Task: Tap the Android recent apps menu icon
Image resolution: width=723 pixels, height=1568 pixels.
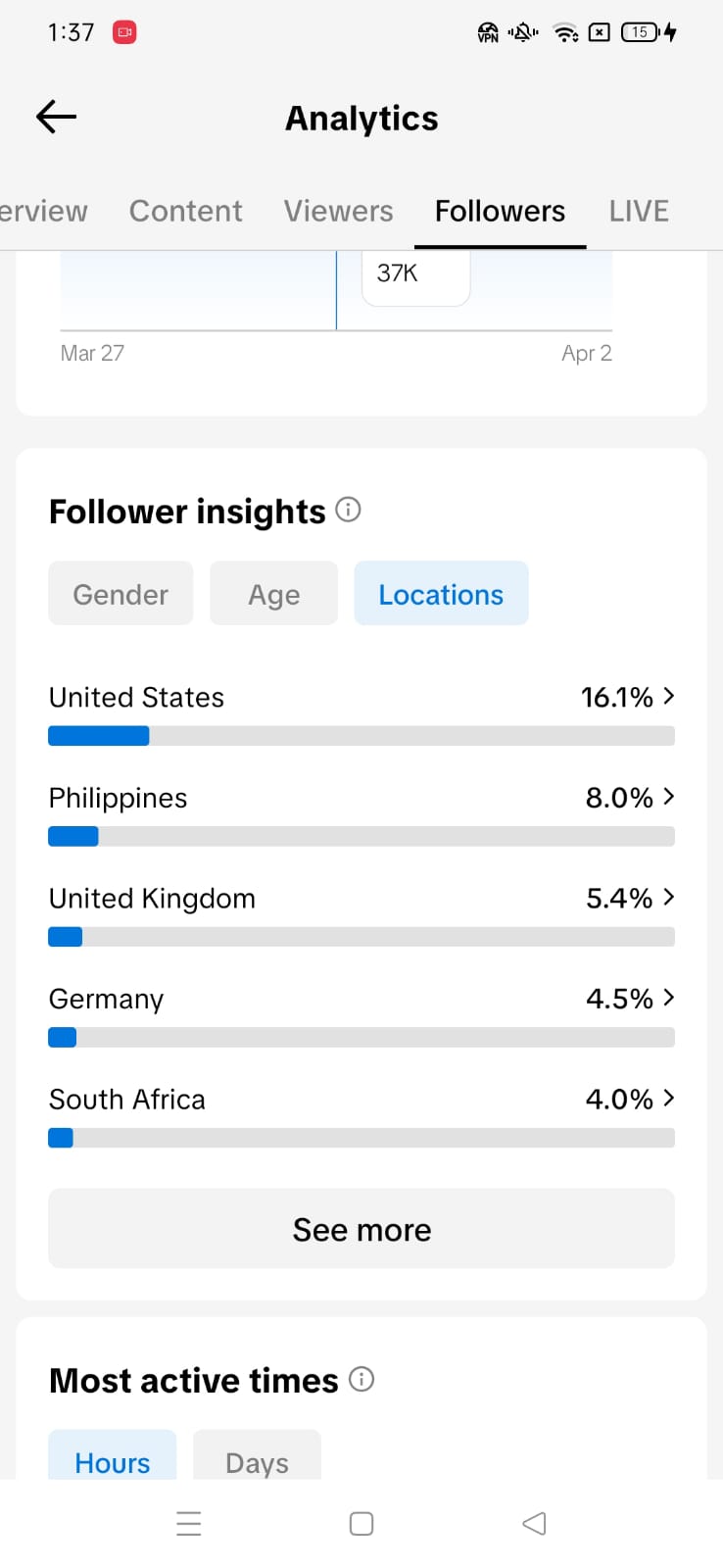Action: (x=188, y=1523)
